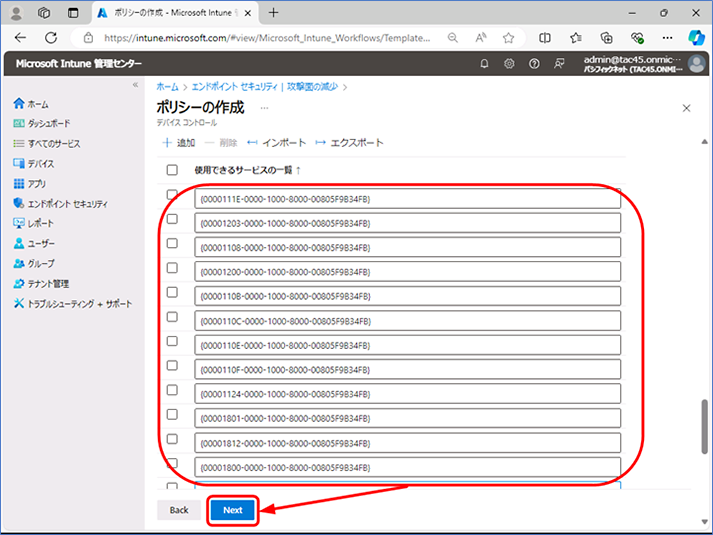Toggle the select-all checkbox in the header
The width and height of the screenshot is (713, 535).
click(172, 170)
